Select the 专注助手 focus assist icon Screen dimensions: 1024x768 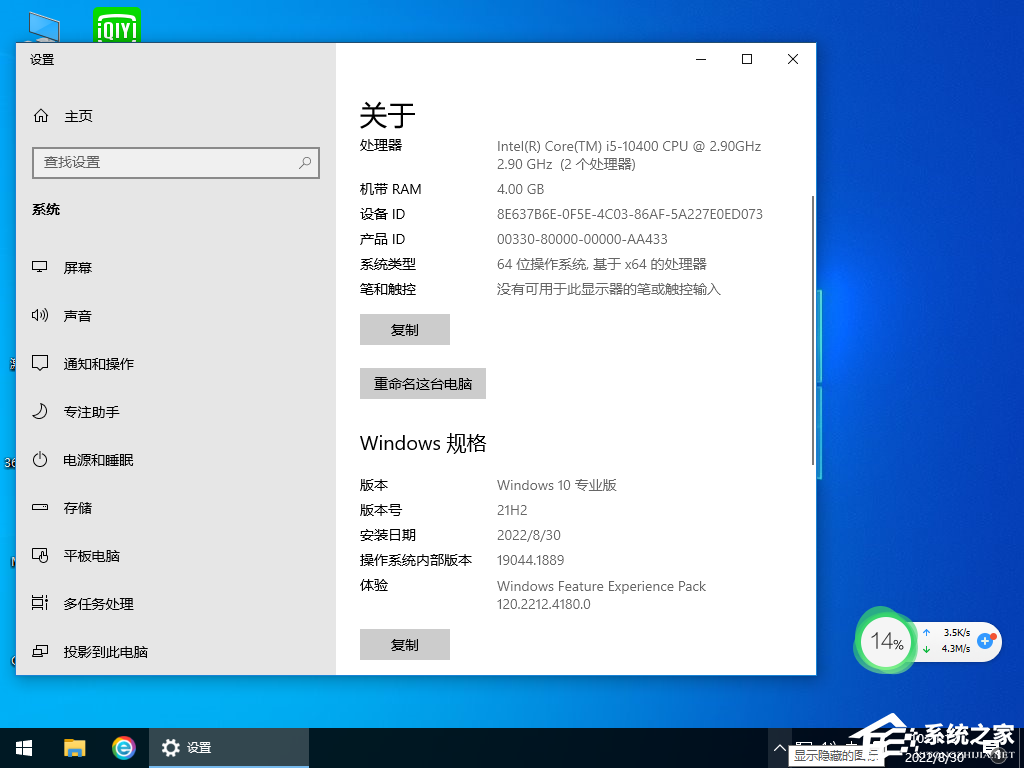click(41, 411)
